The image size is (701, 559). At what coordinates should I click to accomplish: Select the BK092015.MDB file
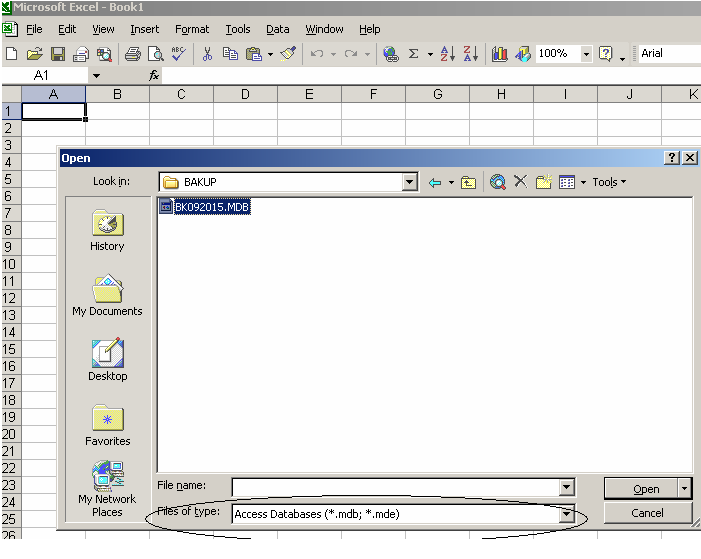tap(204, 207)
